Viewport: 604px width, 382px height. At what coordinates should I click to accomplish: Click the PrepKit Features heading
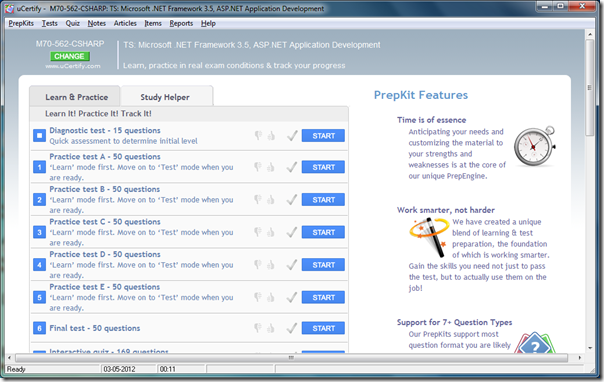421,95
